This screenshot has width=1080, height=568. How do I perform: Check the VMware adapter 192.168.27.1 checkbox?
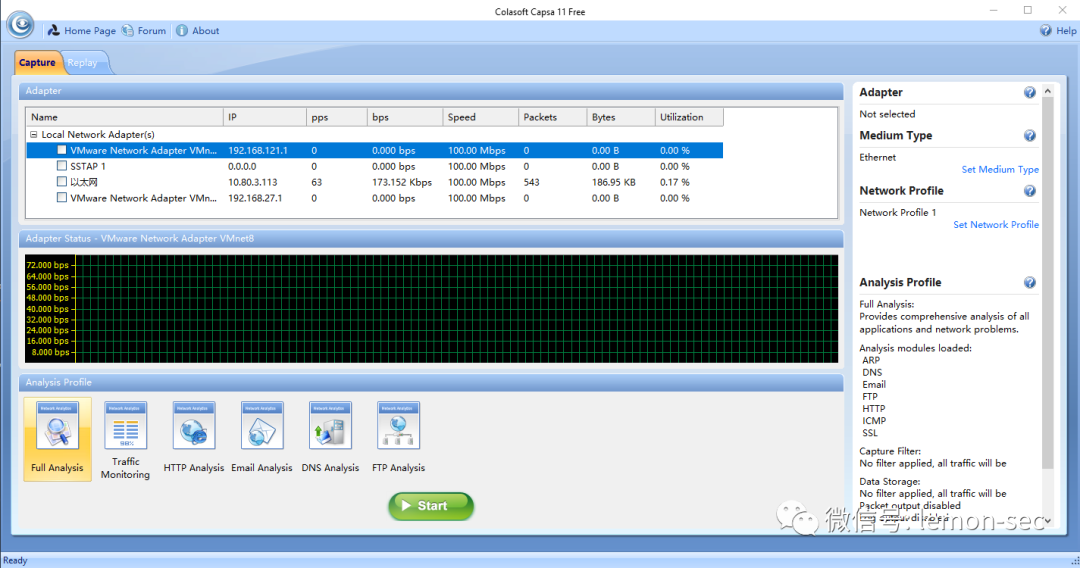click(62, 198)
